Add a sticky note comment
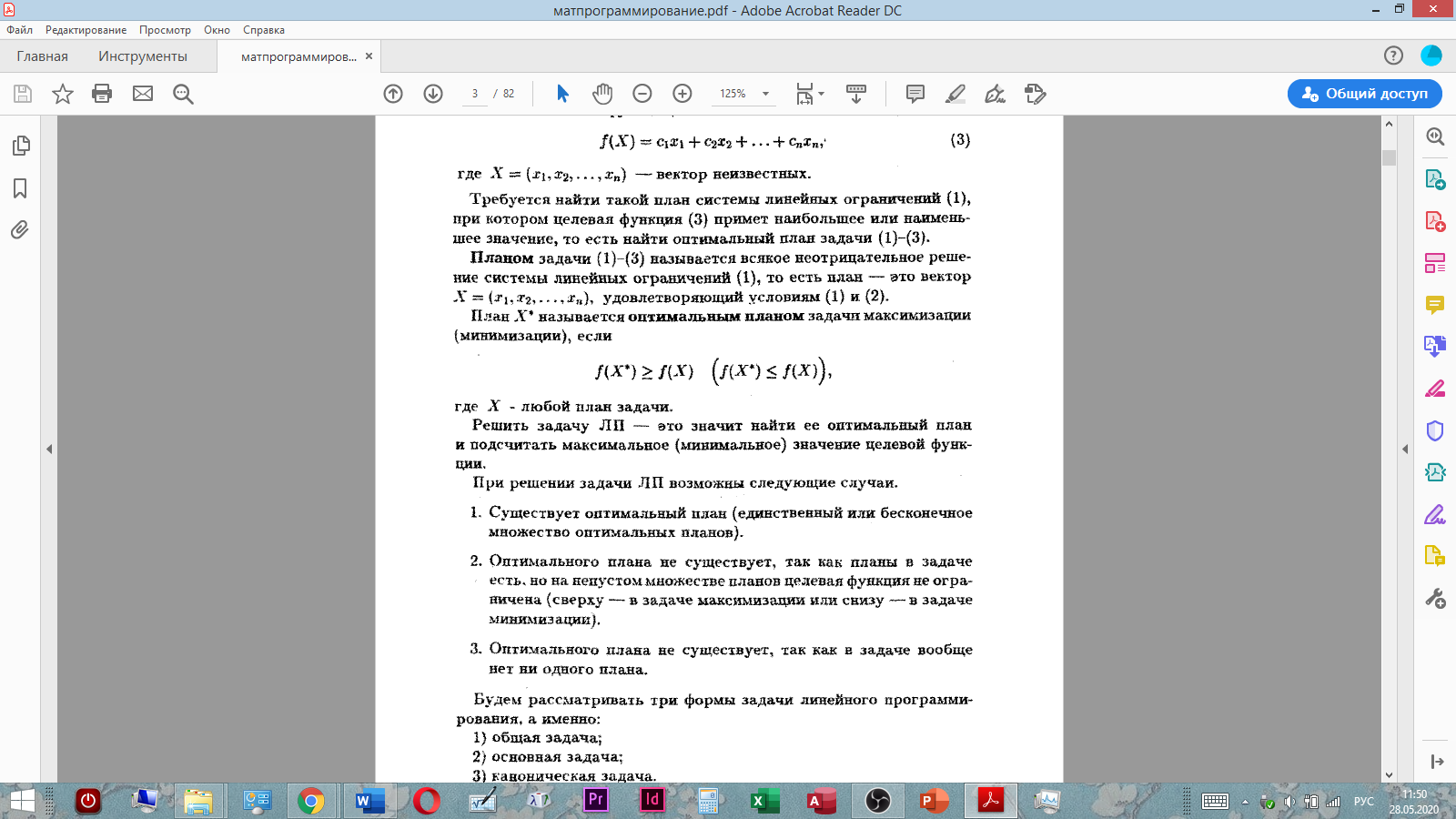Viewport: 1456px width, 819px height. 915,94
